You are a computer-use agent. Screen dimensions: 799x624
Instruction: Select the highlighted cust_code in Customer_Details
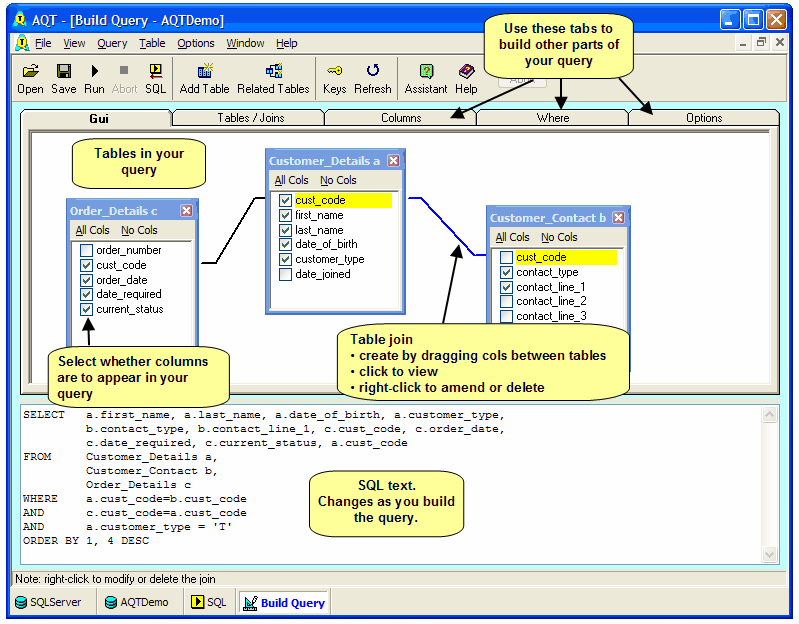343,200
